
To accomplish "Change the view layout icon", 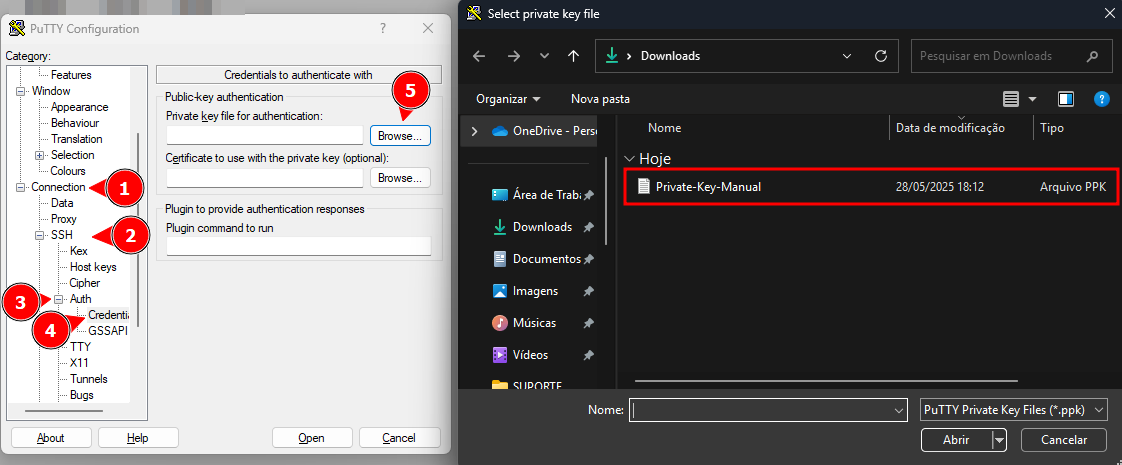I will [1010, 99].
